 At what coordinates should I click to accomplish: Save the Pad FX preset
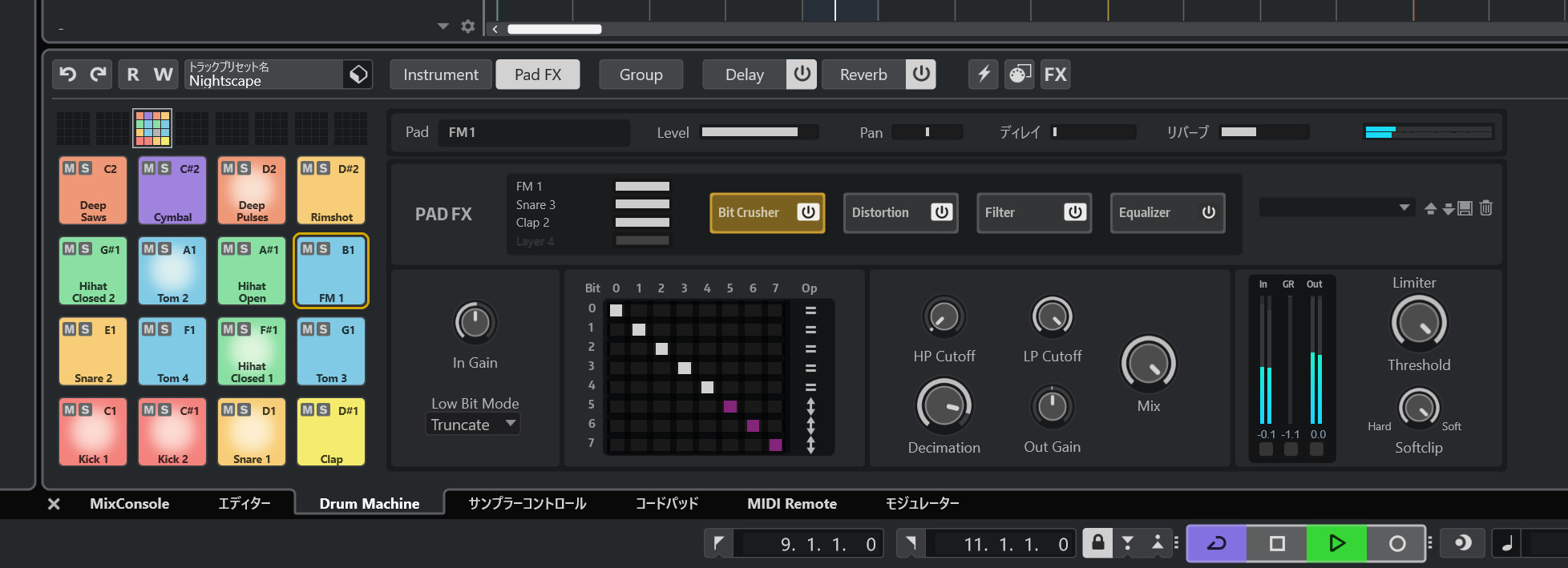[1465, 208]
